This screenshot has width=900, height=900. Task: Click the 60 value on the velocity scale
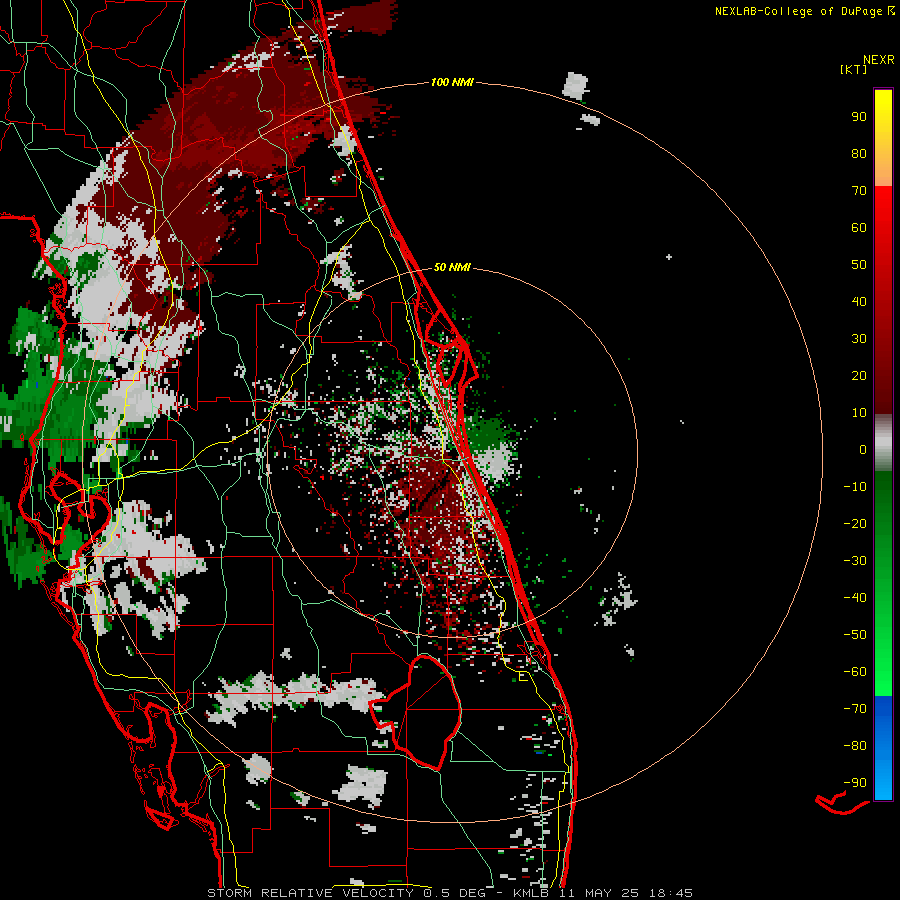(859, 227)
